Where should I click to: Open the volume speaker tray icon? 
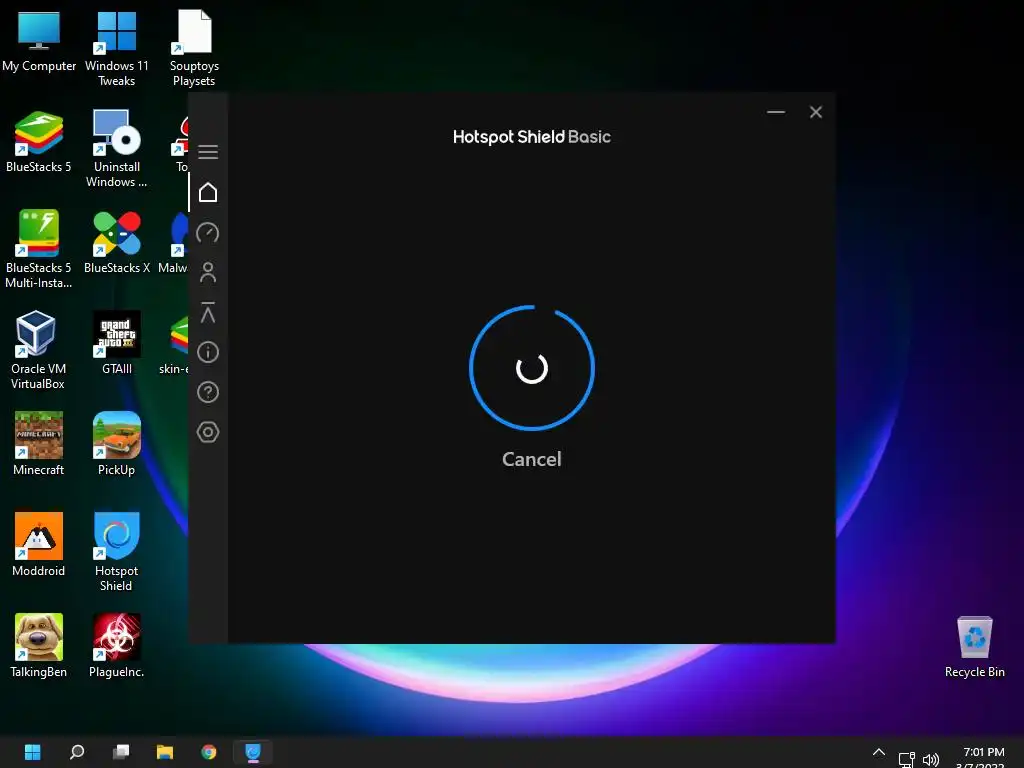(931, 760)
